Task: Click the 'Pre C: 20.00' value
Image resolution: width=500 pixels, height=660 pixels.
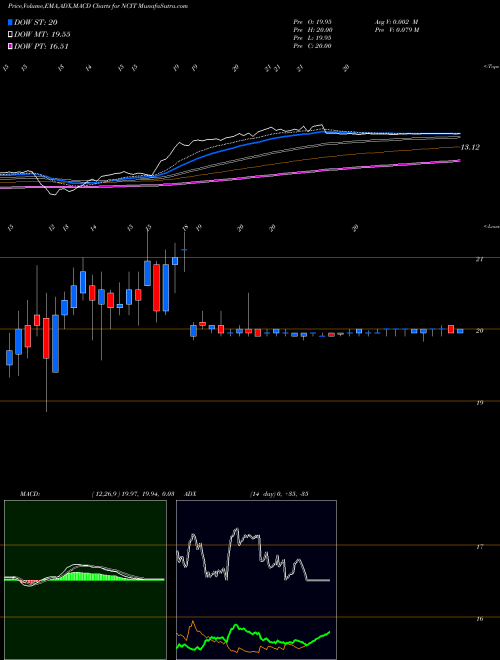Action: pyautogui.click(x=313, y=46)
